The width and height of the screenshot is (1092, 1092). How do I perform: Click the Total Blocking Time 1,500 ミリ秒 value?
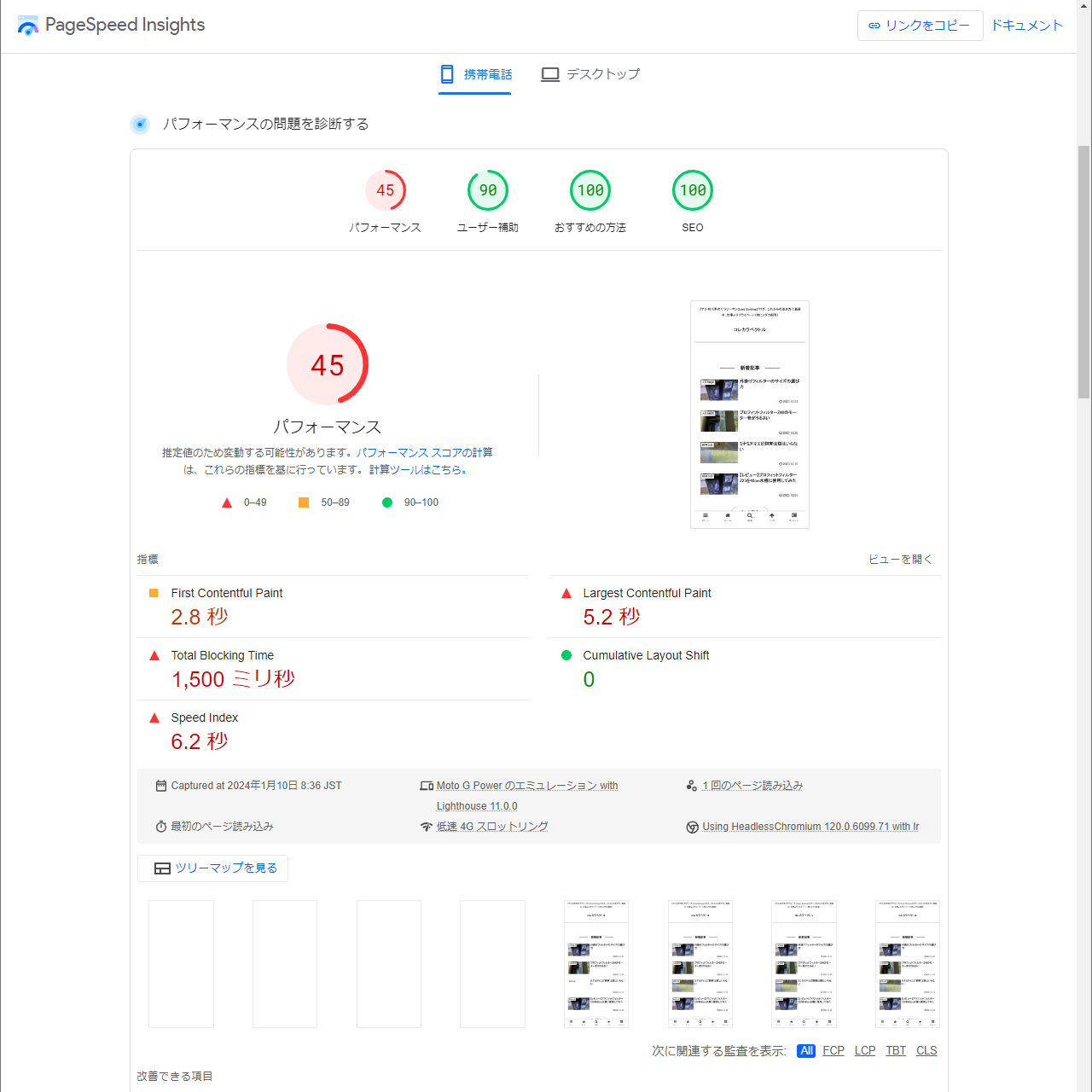tap(233, 679)
